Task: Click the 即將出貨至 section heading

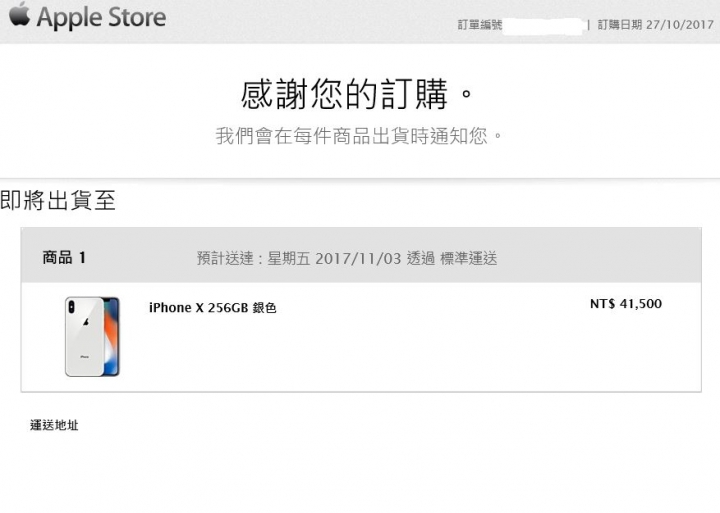Action: tap(58, 201)
